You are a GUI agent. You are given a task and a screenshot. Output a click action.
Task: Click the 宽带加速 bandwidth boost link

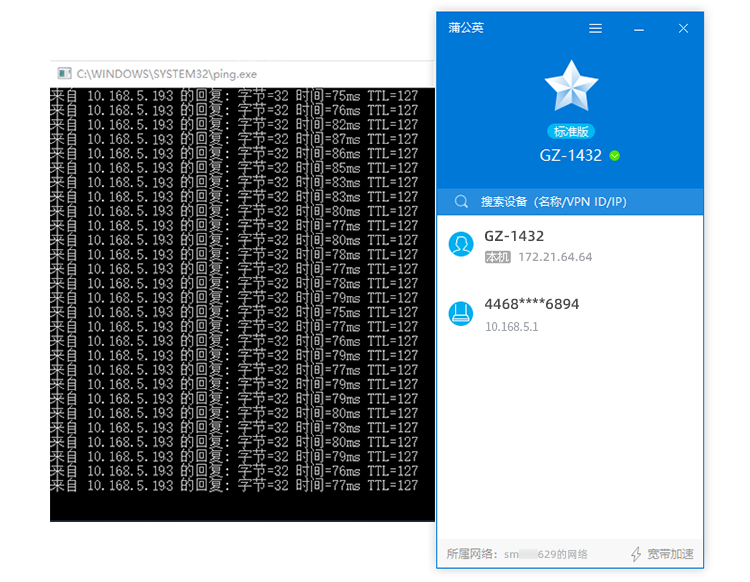tap(670, 554)
